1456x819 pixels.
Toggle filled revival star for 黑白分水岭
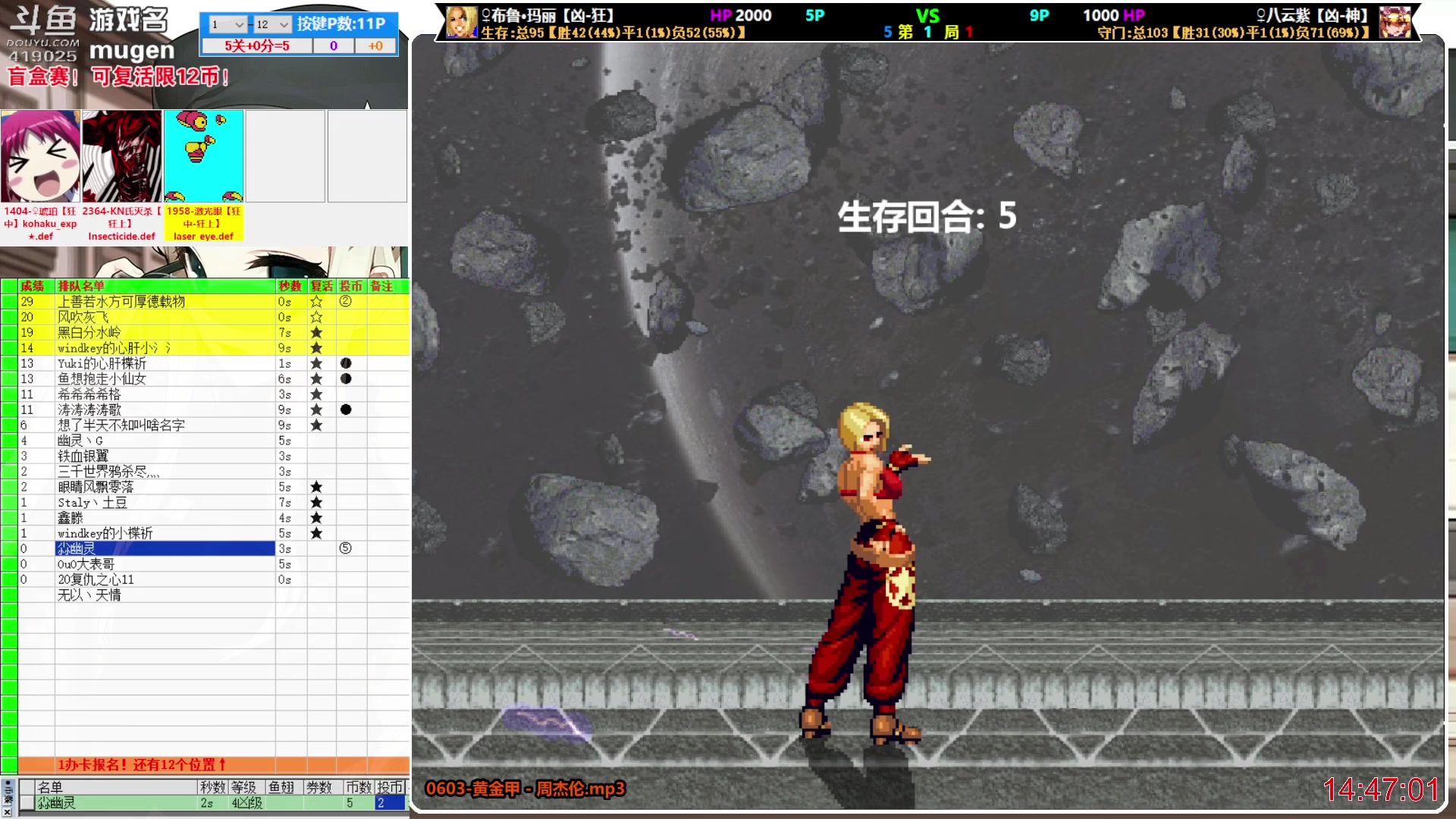pyautogui.click(x=316, y=332)
